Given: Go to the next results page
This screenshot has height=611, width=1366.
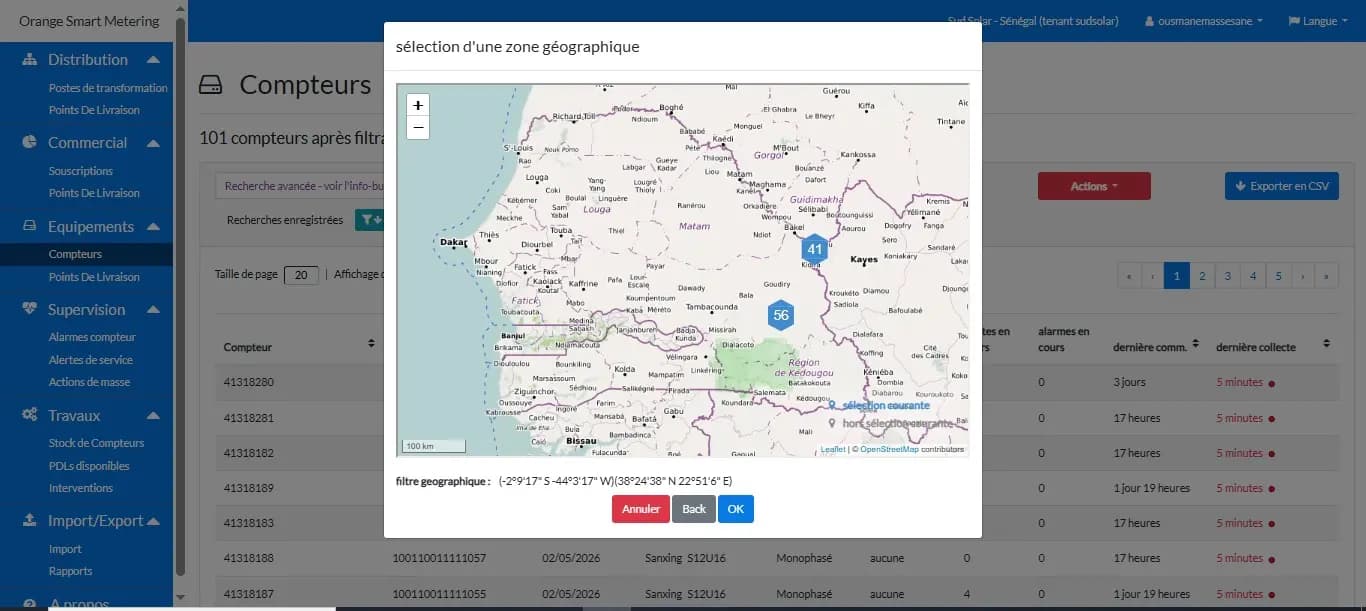Looking at the screenshot, I should coord(1303,276).
